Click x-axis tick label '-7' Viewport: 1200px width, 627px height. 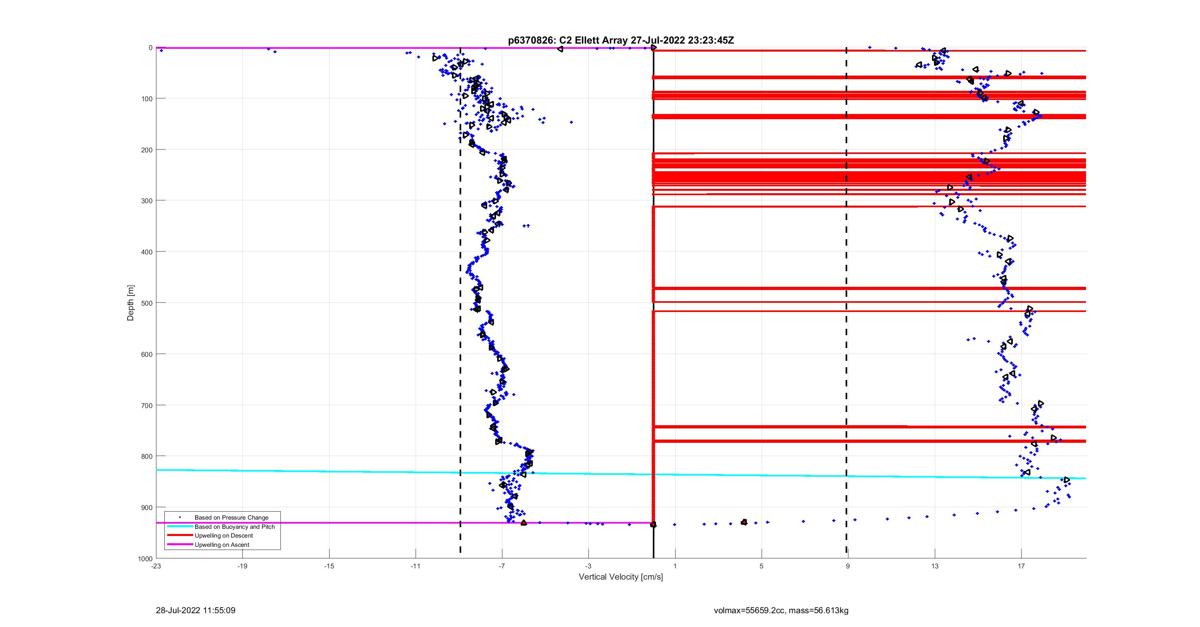coord(502,566)
